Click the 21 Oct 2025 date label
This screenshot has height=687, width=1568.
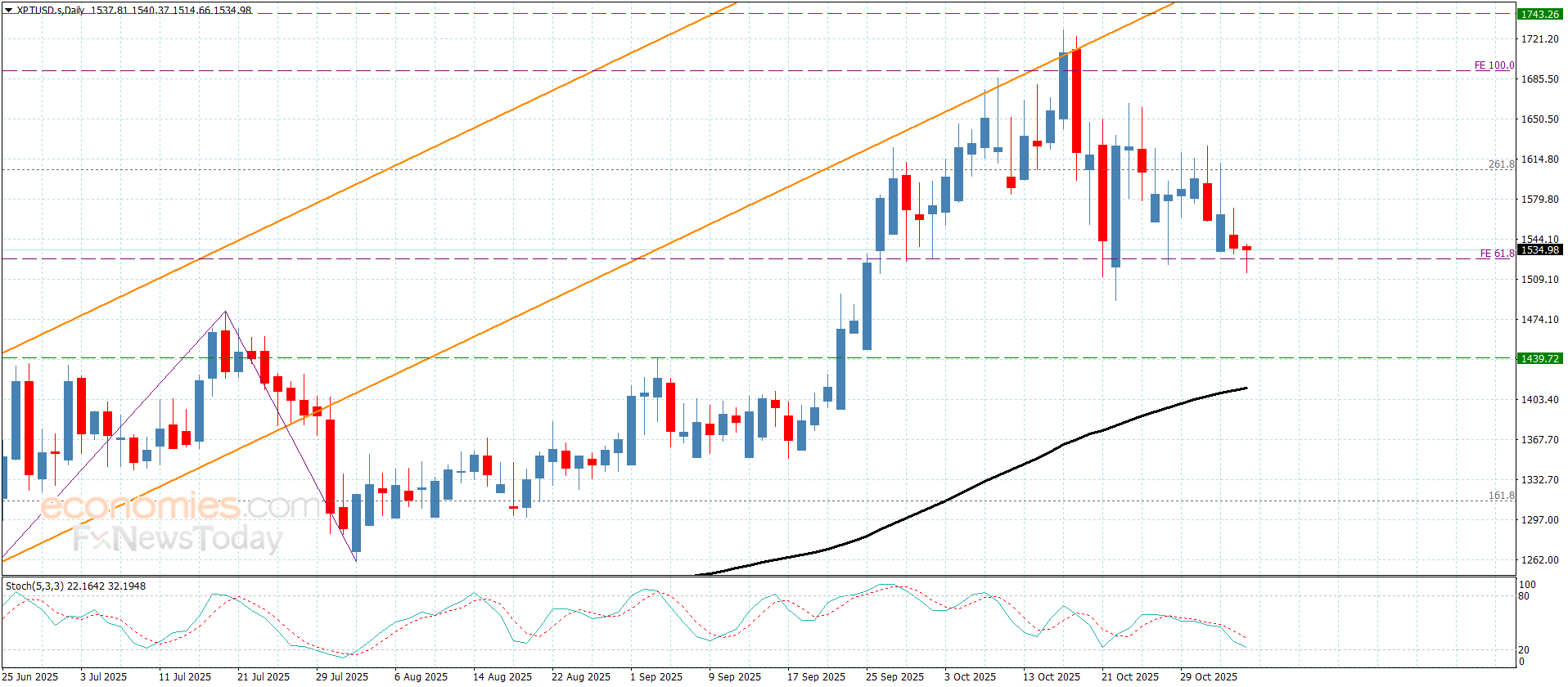(1130, 676)
